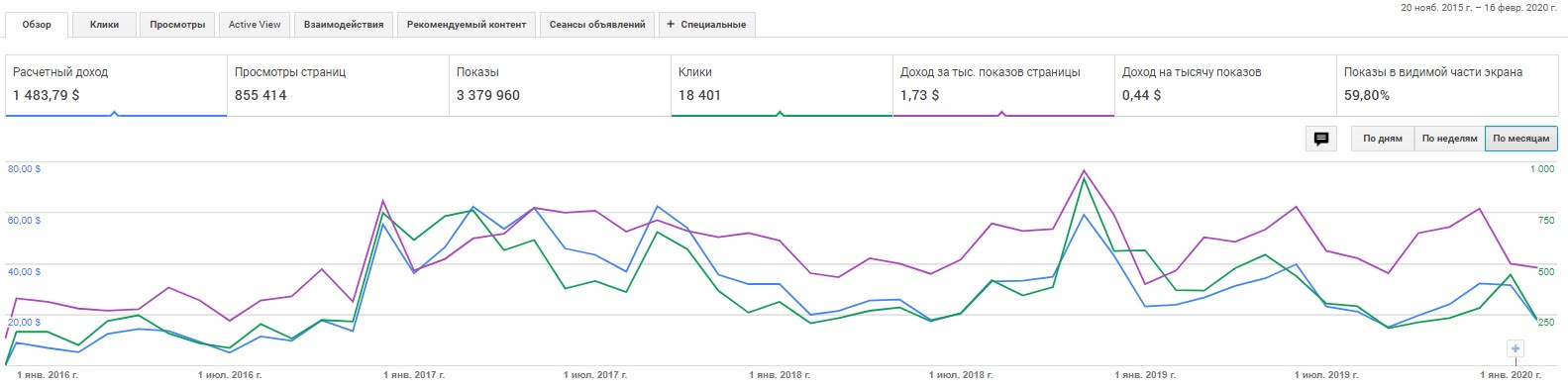Switch to Рекомендуемый контент tab
The width and height of the screenshot is (1568, 387).
(467, 25)
